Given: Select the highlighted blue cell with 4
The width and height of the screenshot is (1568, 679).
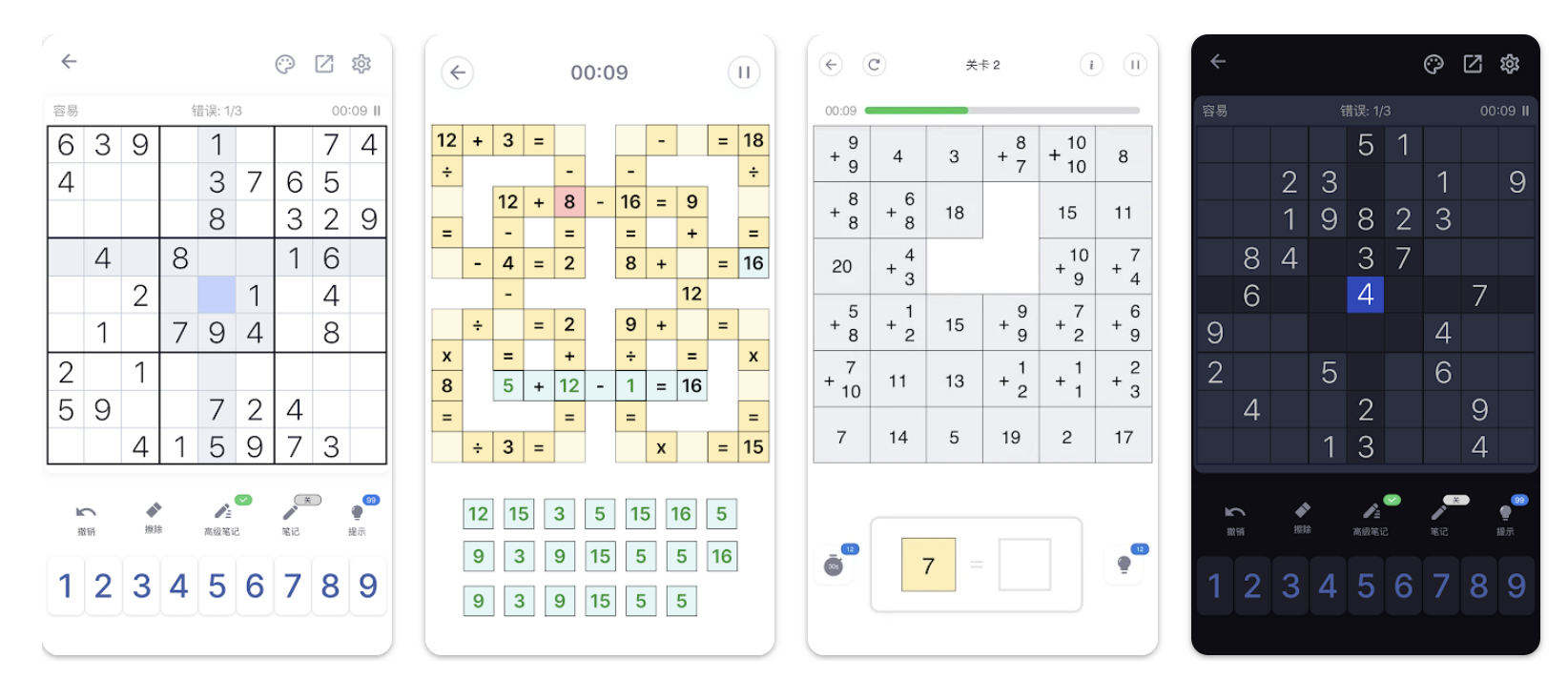Looking at the screenshot, I should point(1366,295).
